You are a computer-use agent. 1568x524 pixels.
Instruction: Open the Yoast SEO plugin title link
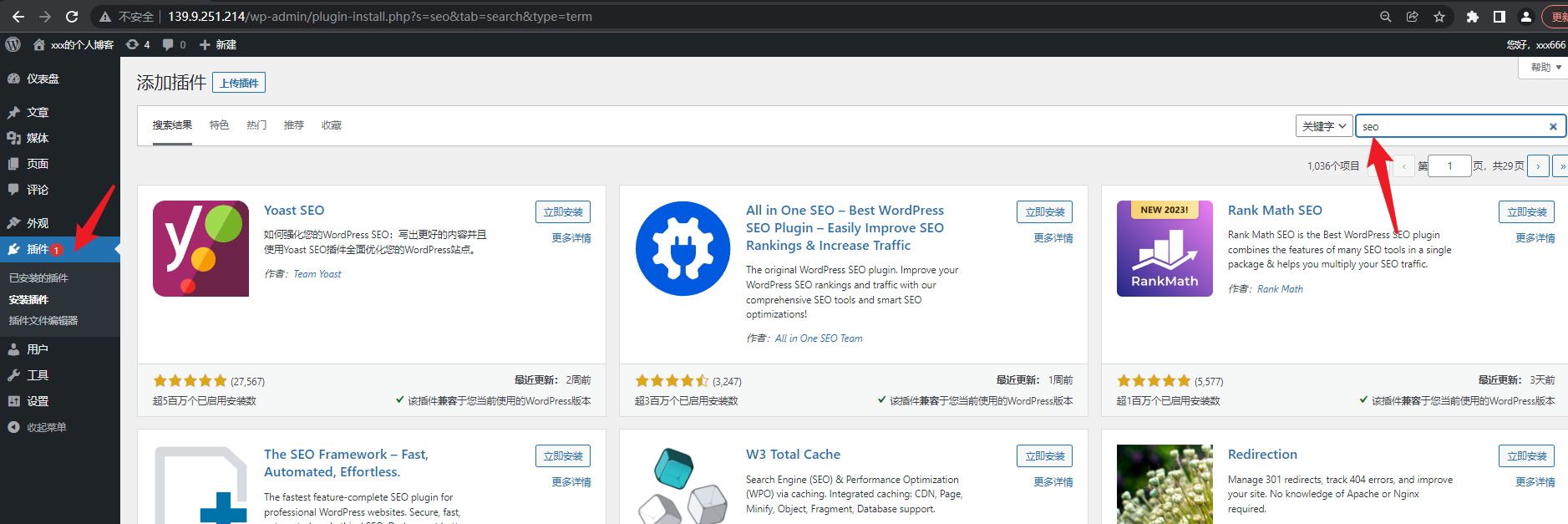tap(294, 211)
